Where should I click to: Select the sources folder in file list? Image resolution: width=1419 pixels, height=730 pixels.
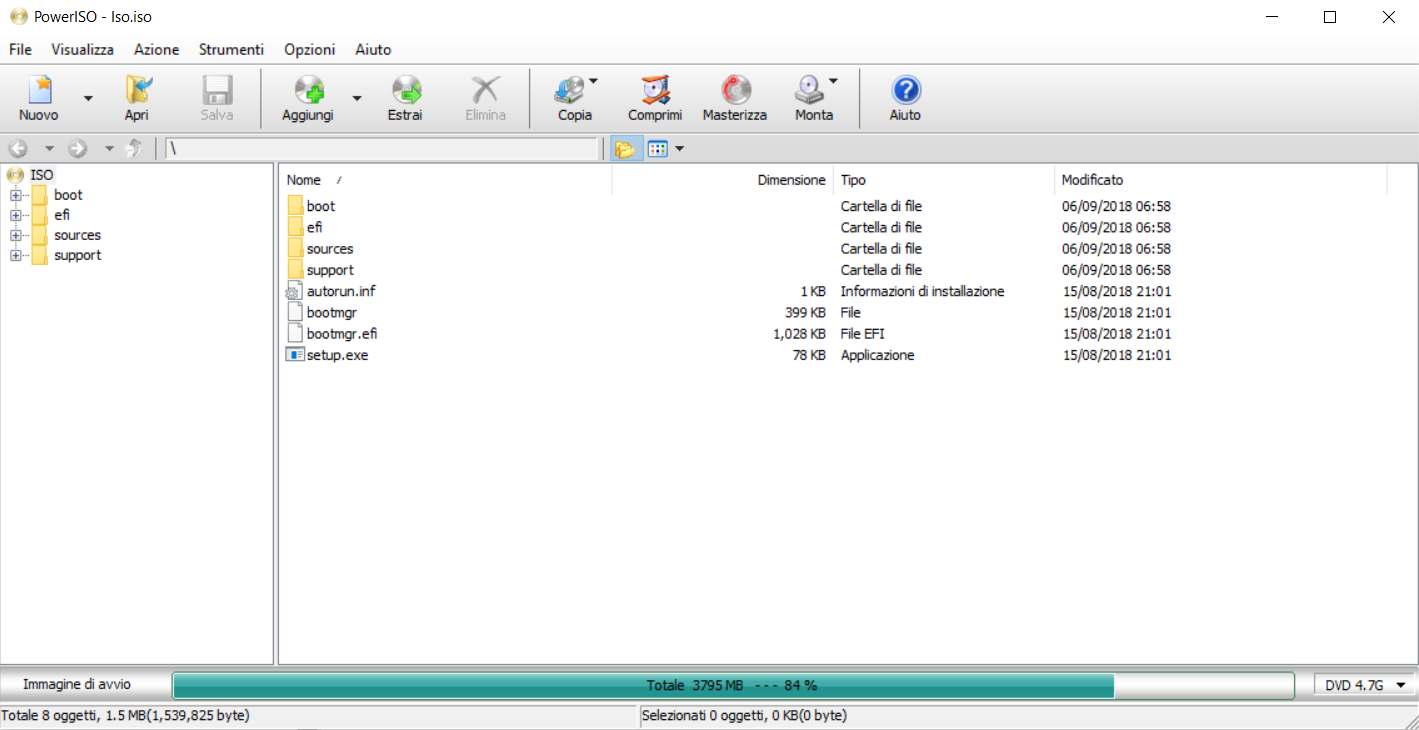(x=329, y=248)
